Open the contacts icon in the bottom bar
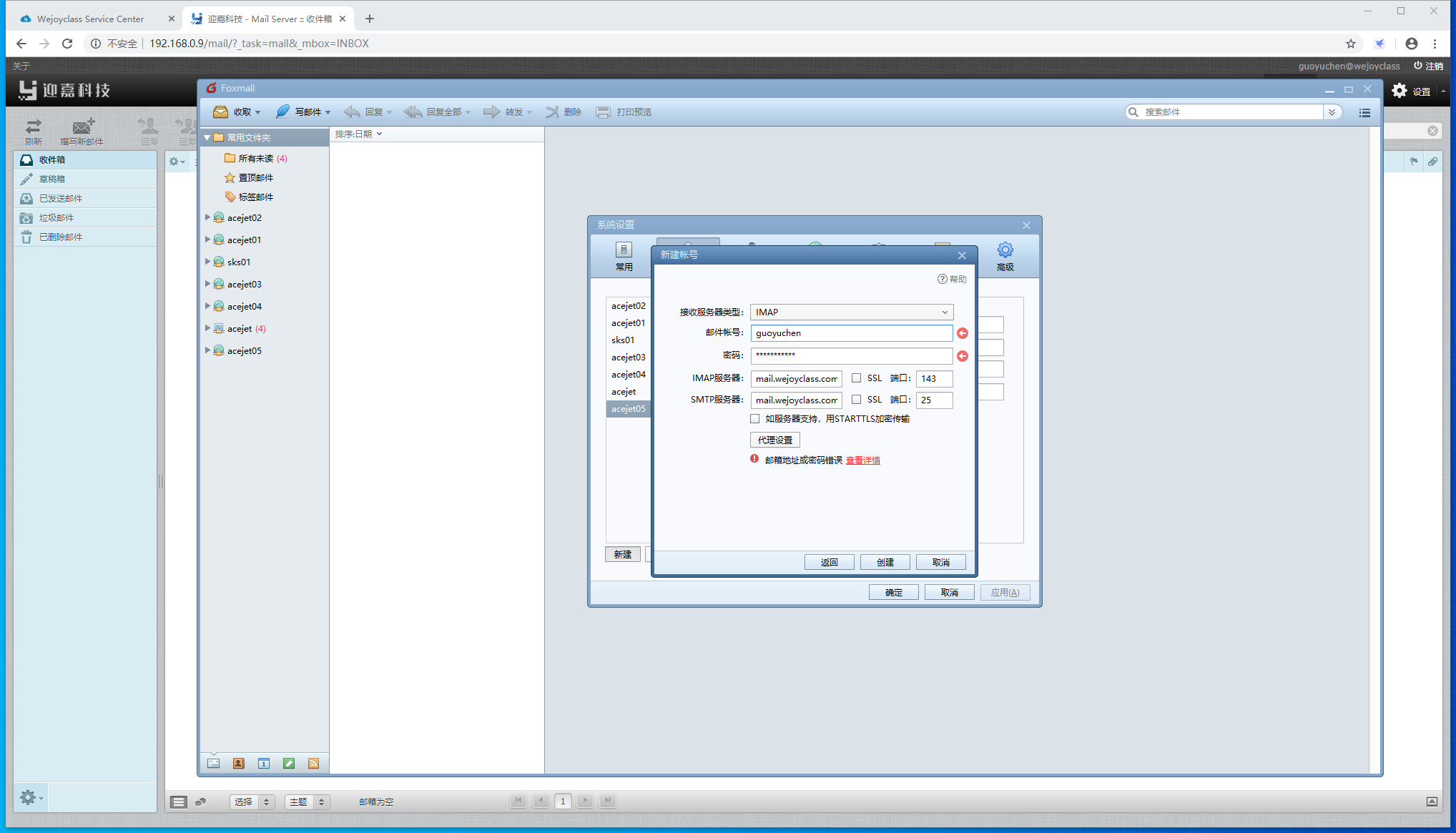The width and height of the screenshot is (1456, 833). click(239, 764)
